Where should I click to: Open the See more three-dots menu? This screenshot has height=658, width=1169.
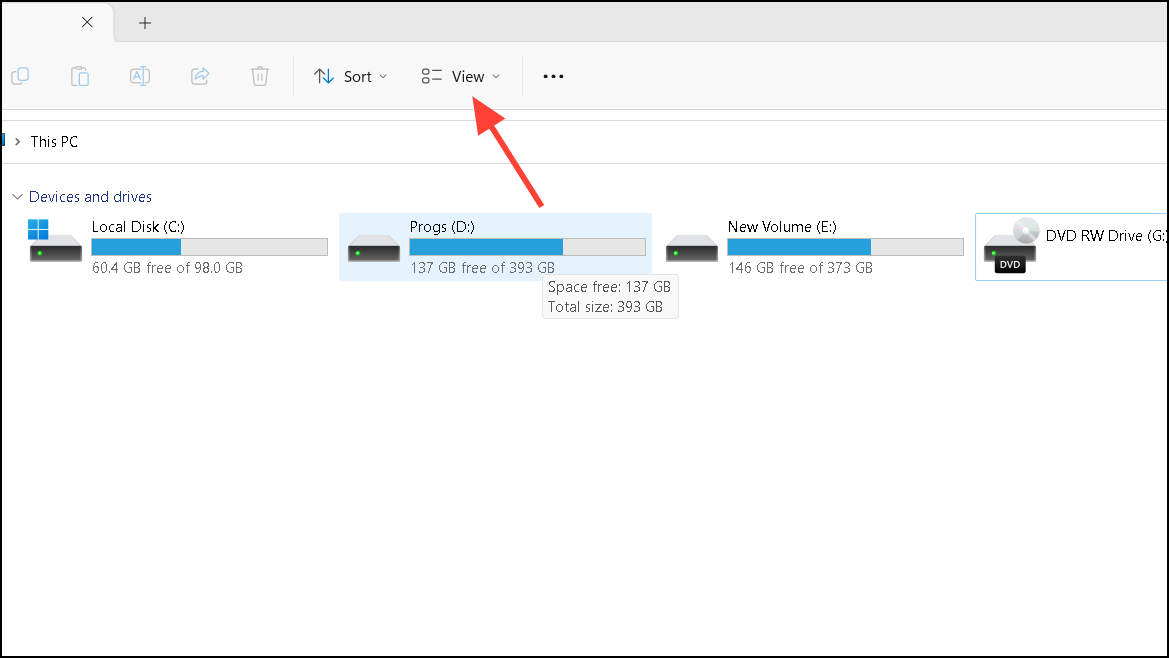(553, 76)
